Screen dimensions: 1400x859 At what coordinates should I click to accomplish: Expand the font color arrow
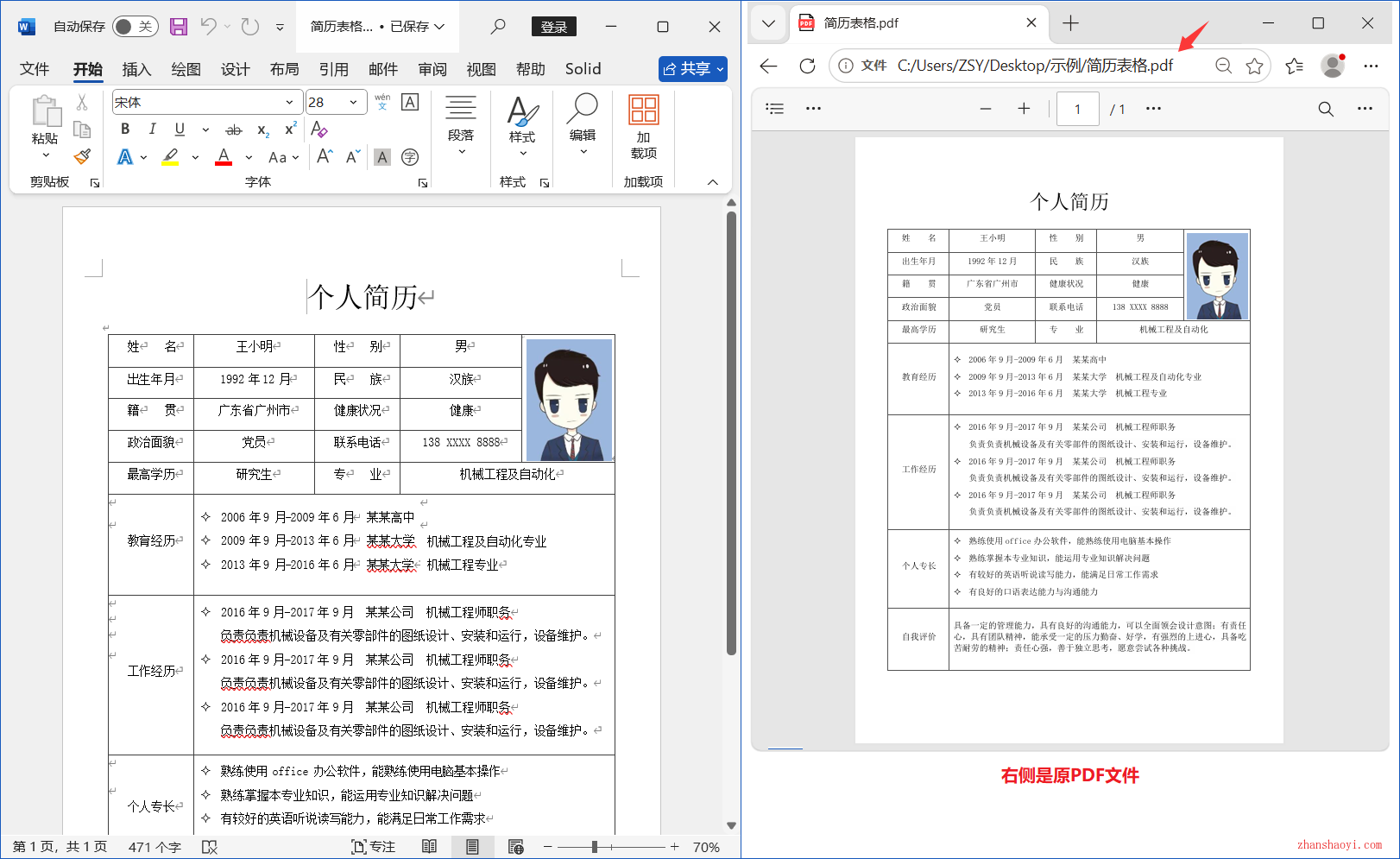click(249, 157)
